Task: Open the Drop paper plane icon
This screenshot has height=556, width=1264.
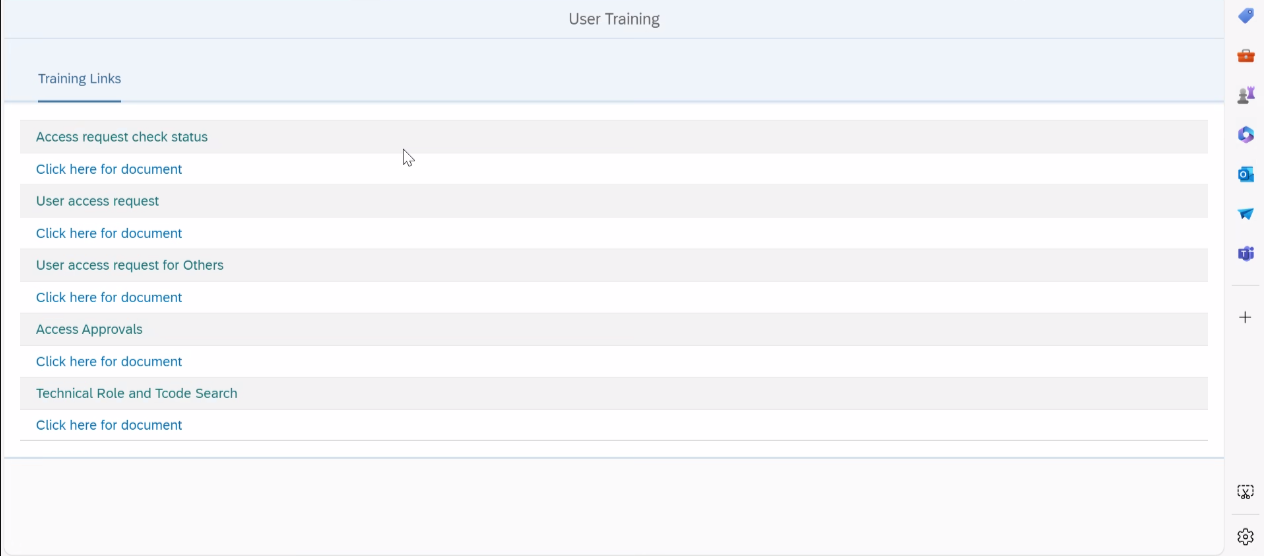Action: (x=1245, y=214)
